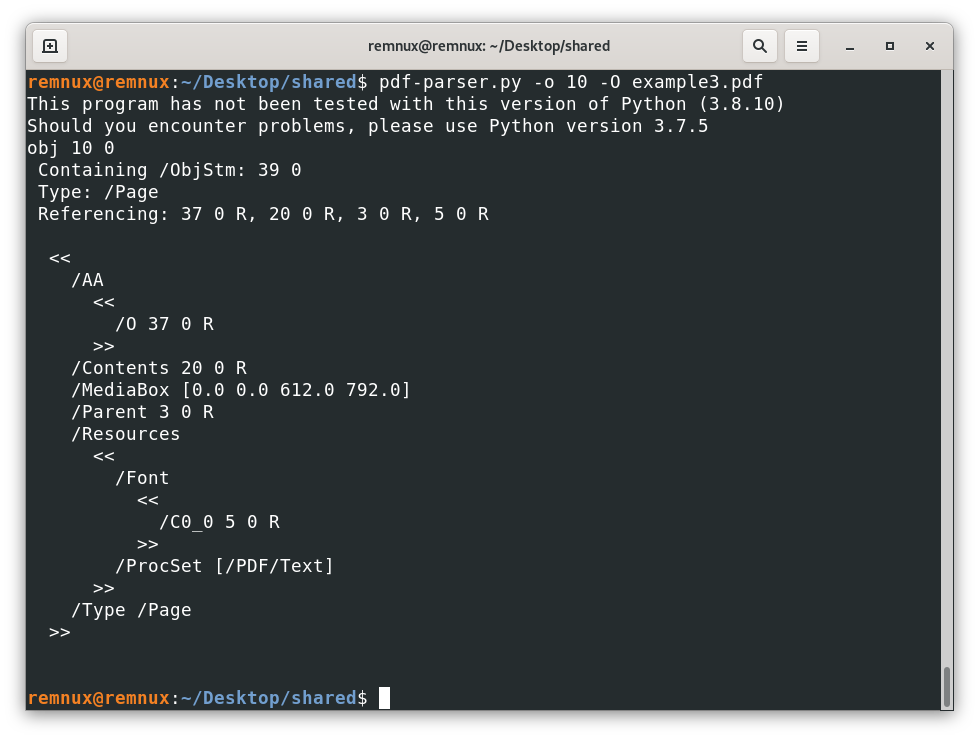Click the /C0_0 5 0 R font entry
This screenshot has width=979, height=739.
[x=219, y=522]
